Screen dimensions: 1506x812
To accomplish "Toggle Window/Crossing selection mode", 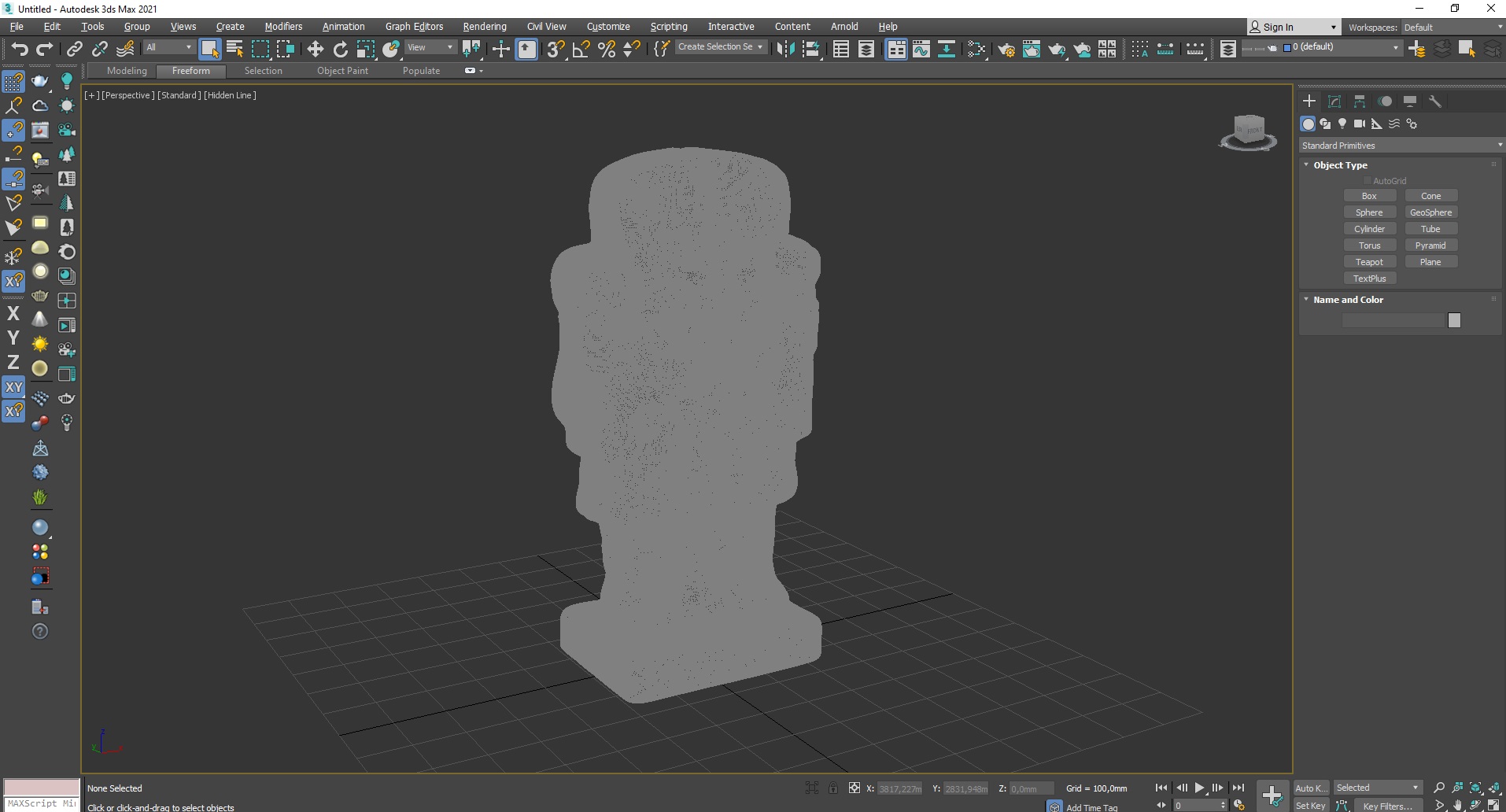I will coord(285,49).
